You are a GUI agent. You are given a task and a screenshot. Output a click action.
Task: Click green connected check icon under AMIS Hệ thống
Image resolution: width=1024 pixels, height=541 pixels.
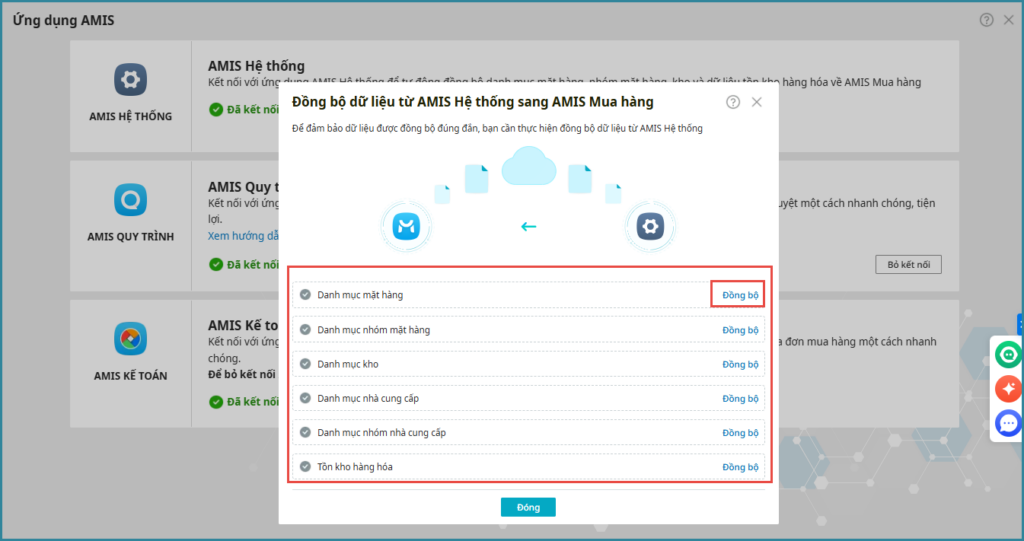tap(216, 110)
